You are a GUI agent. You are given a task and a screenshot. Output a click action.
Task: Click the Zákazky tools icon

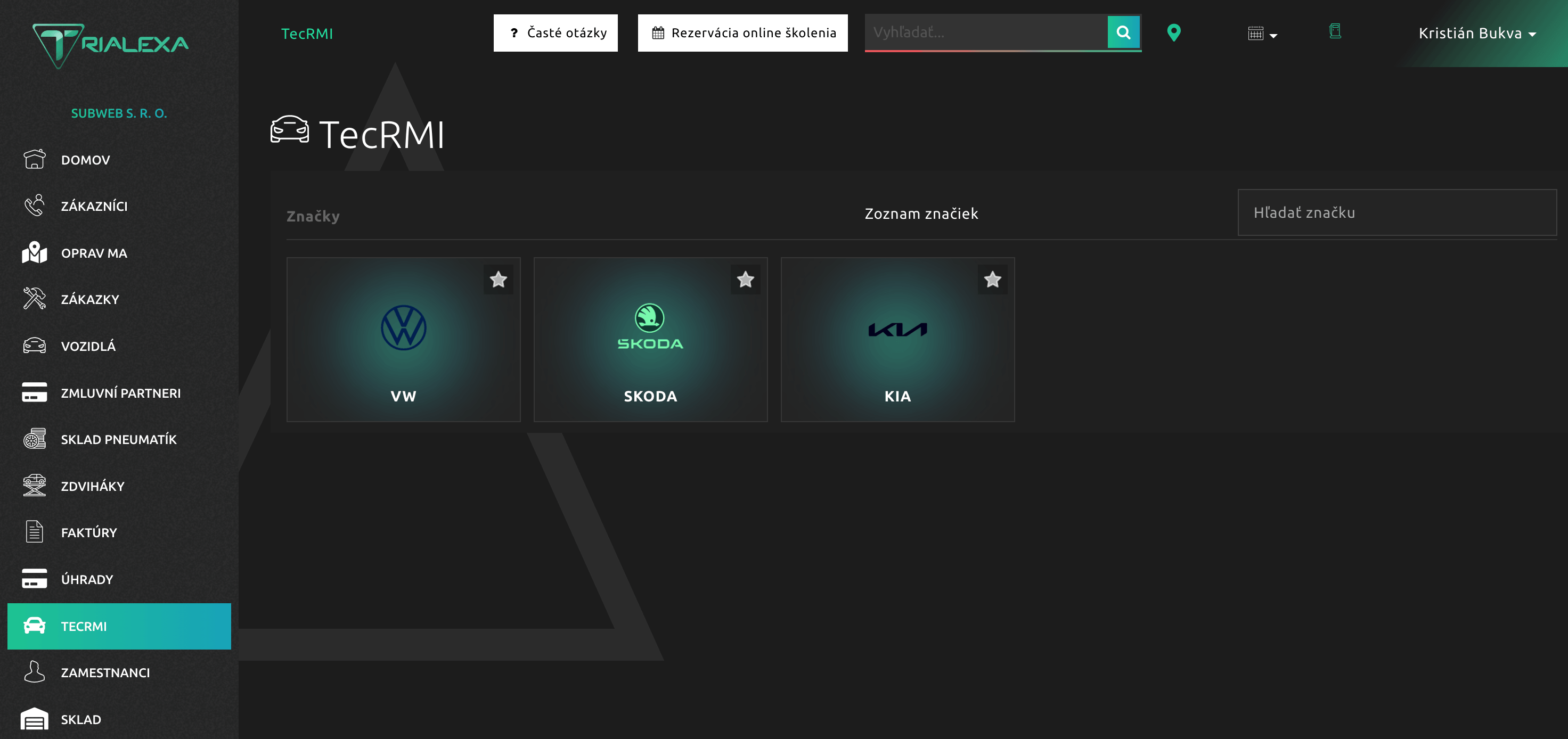34,299
